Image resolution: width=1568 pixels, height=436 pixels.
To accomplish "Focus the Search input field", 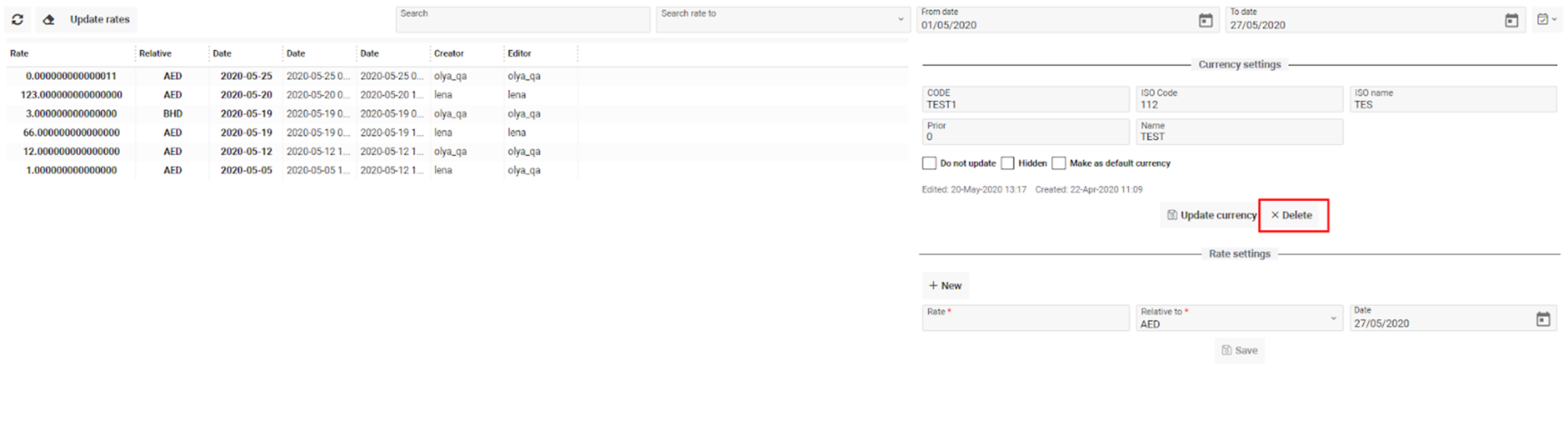I will click(522, 19).
